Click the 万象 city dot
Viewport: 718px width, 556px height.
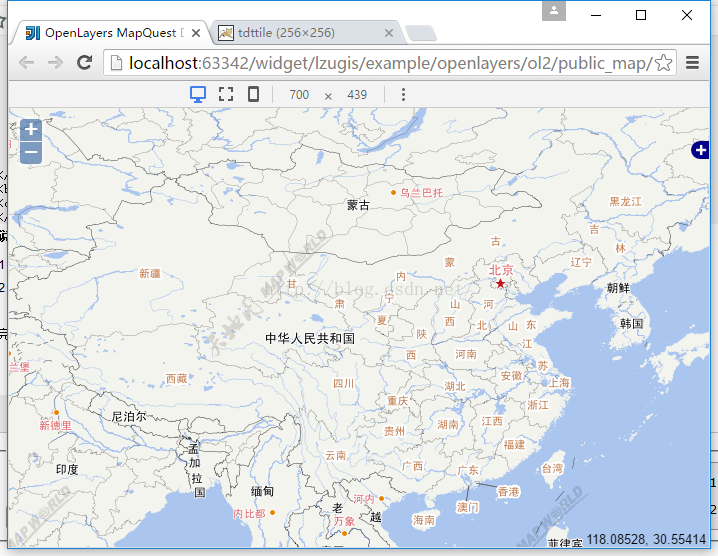[x=344, y=533]
